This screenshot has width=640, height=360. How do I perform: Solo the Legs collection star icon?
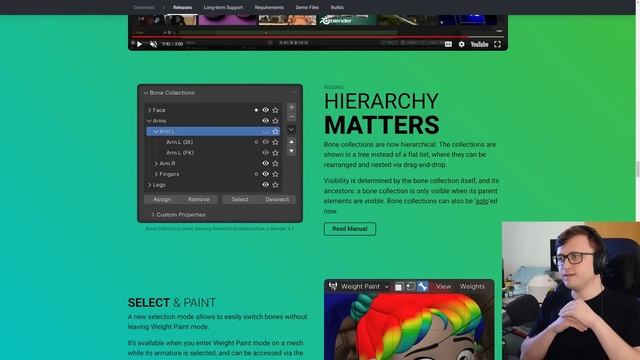276,185
